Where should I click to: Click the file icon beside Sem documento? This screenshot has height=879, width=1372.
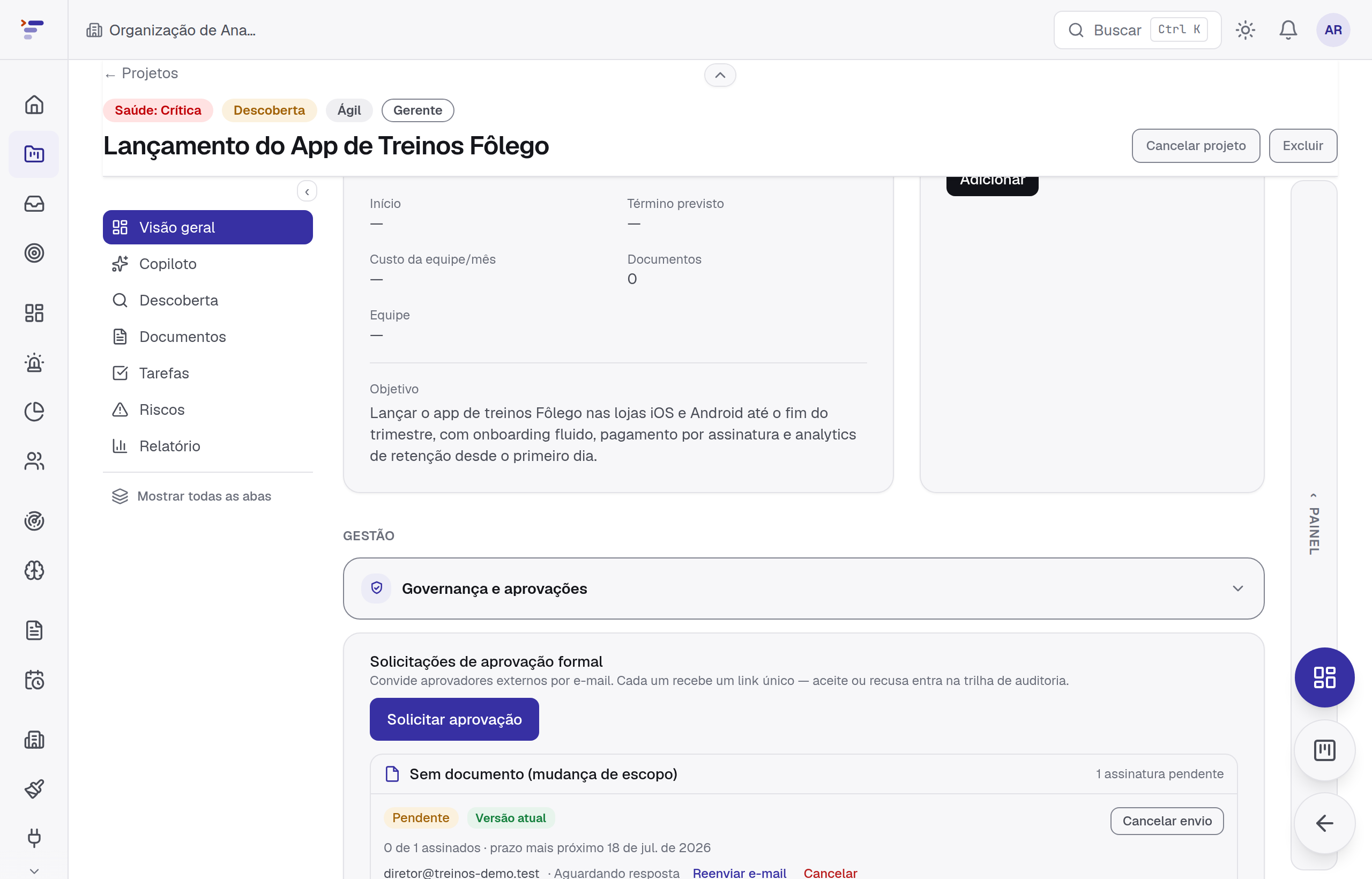point(392,774)
